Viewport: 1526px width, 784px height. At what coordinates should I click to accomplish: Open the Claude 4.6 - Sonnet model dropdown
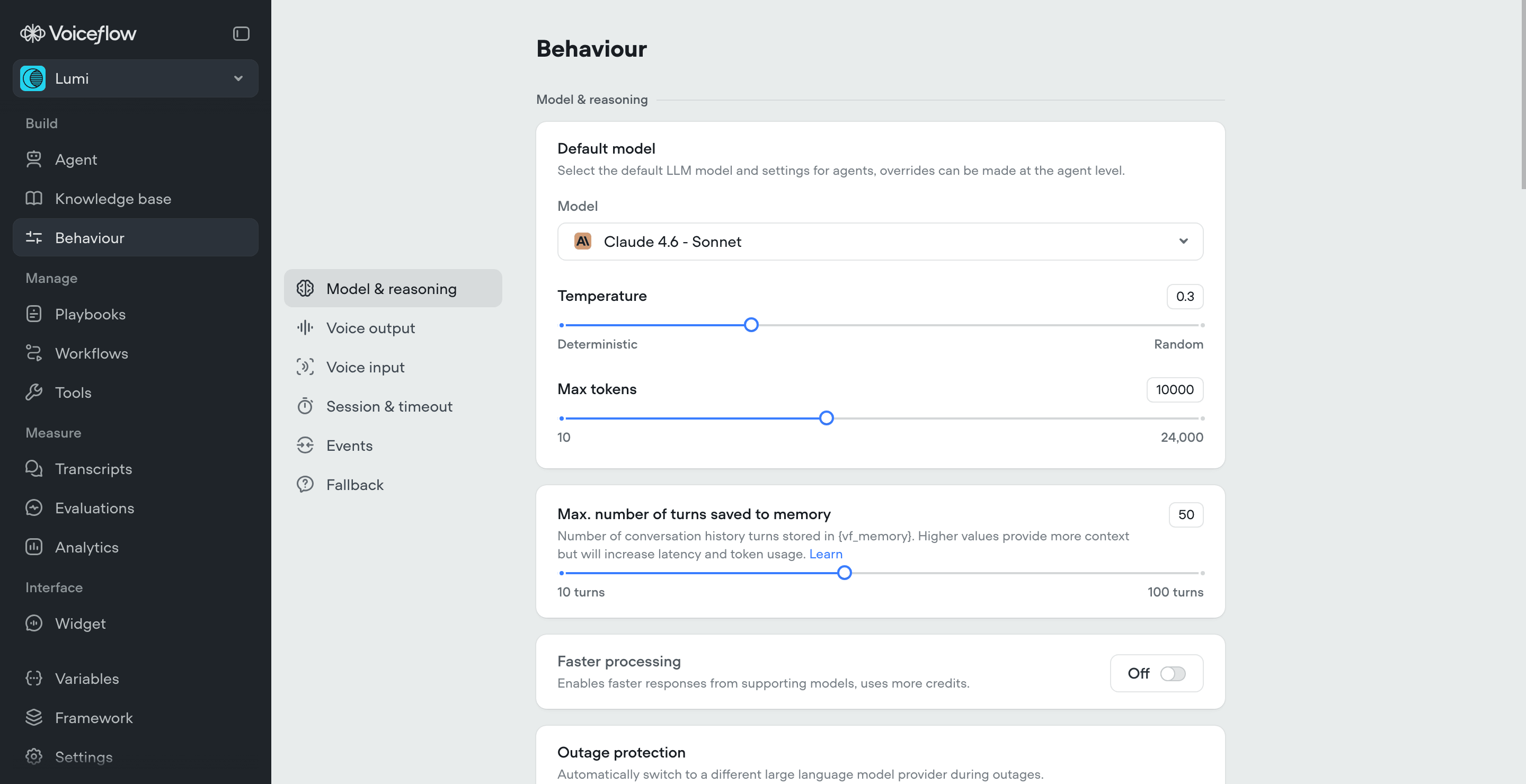click(x=880, y=242)
